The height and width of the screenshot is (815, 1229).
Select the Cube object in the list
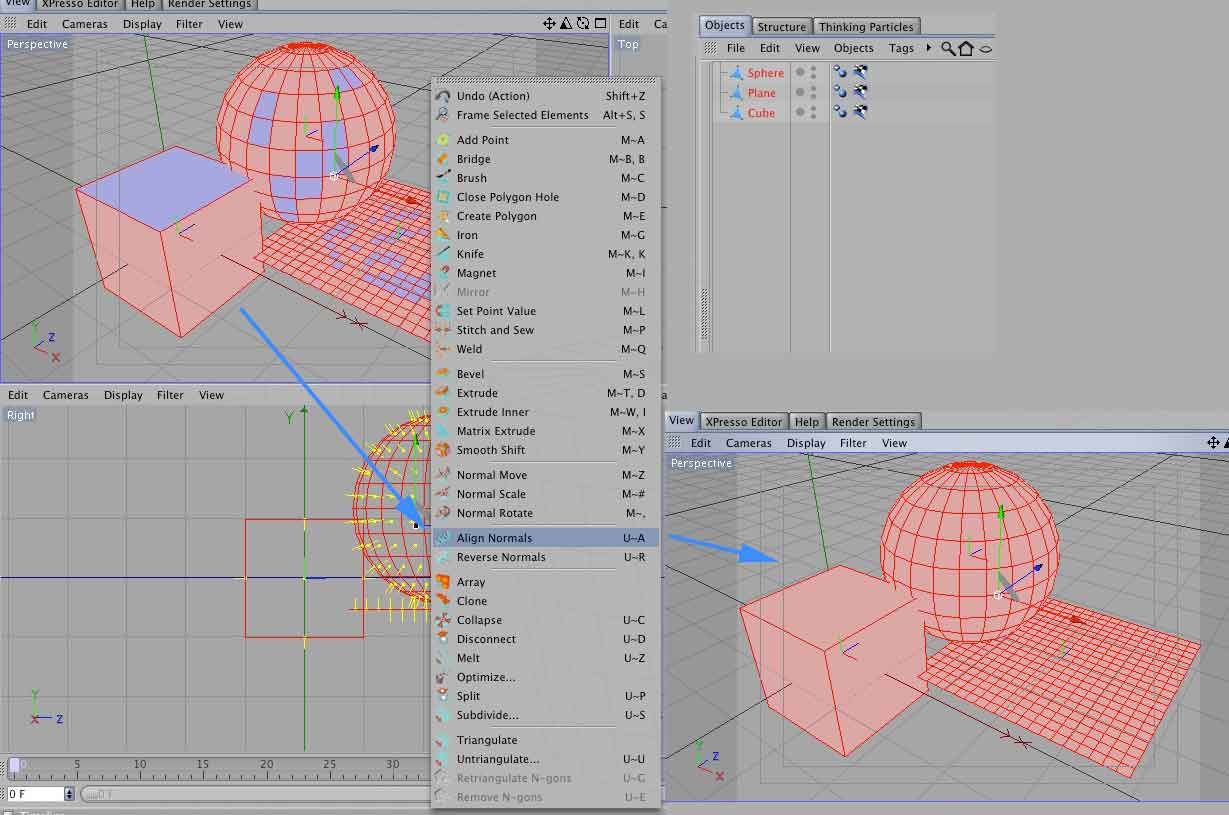point(761,113)
